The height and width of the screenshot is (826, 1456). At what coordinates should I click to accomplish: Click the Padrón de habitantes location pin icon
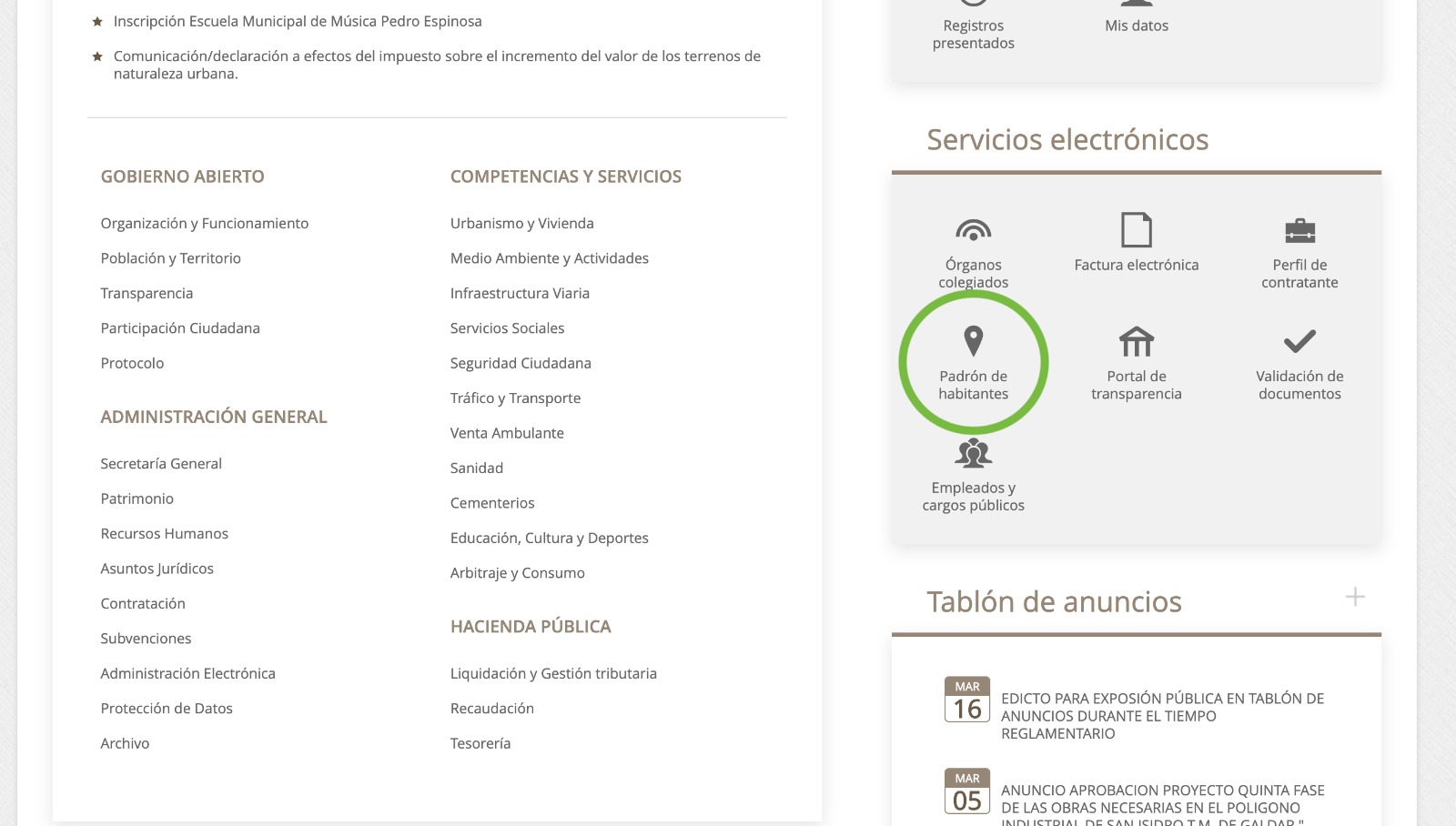(x=973, y=341)
